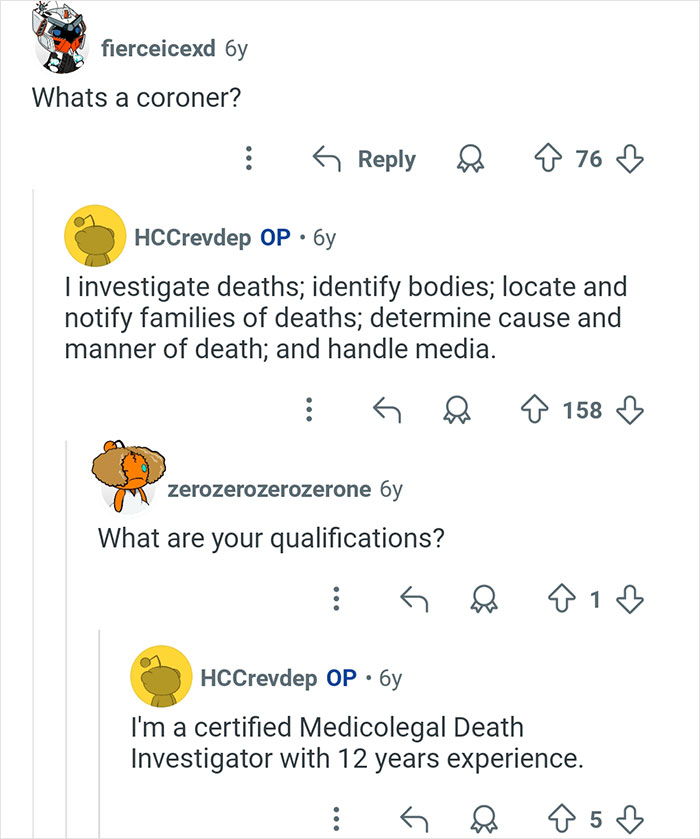Click fierceicexd's avatar thumbnail

pyautogui.click(x=55, y=35)
